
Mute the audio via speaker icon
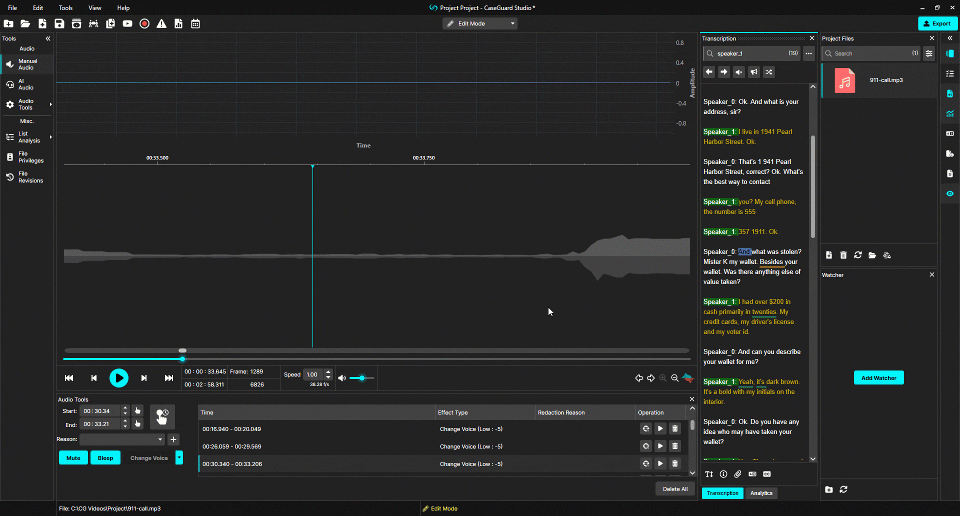(342, 378)
